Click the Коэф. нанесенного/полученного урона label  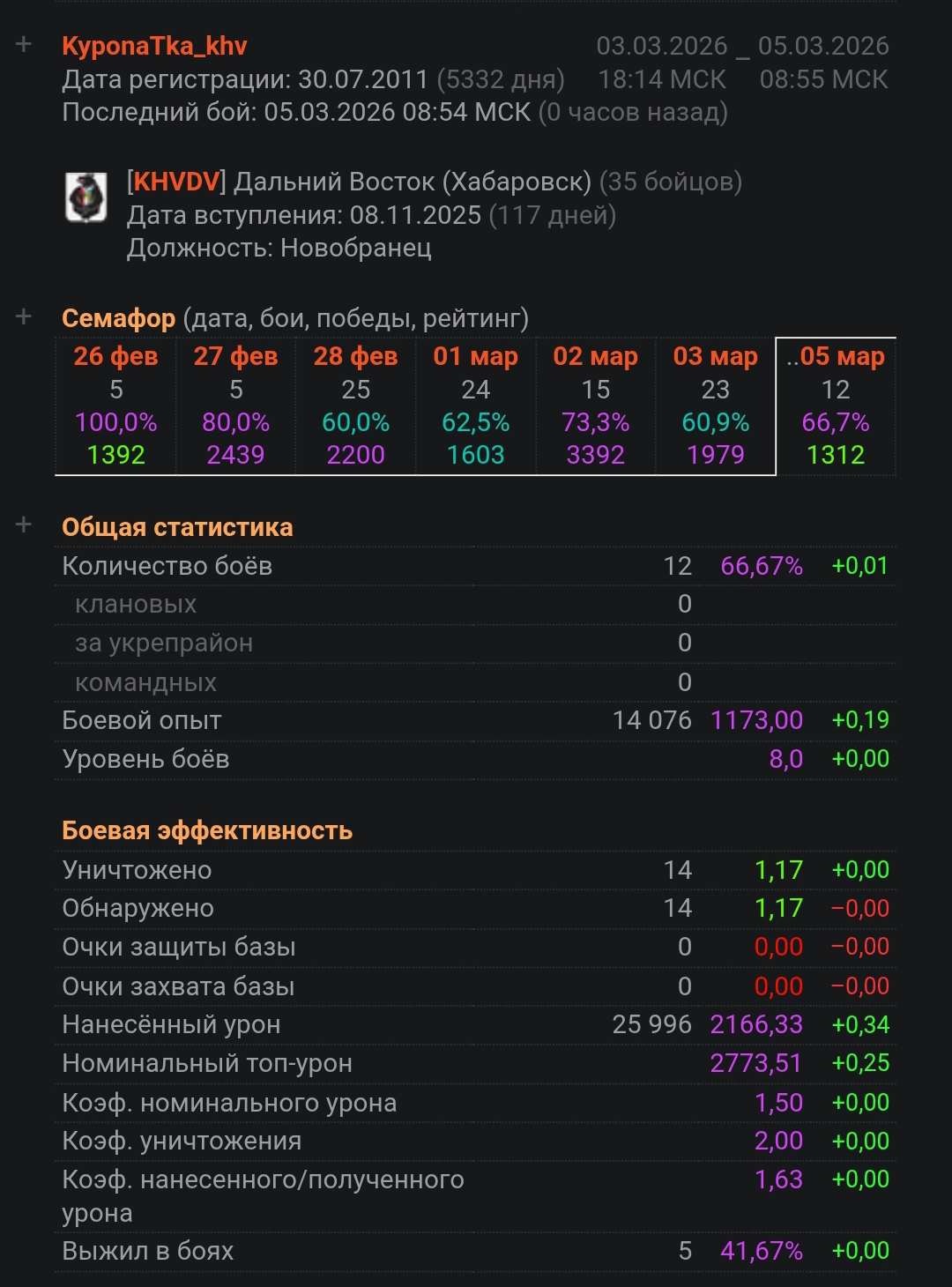[x=263, y=1196]
